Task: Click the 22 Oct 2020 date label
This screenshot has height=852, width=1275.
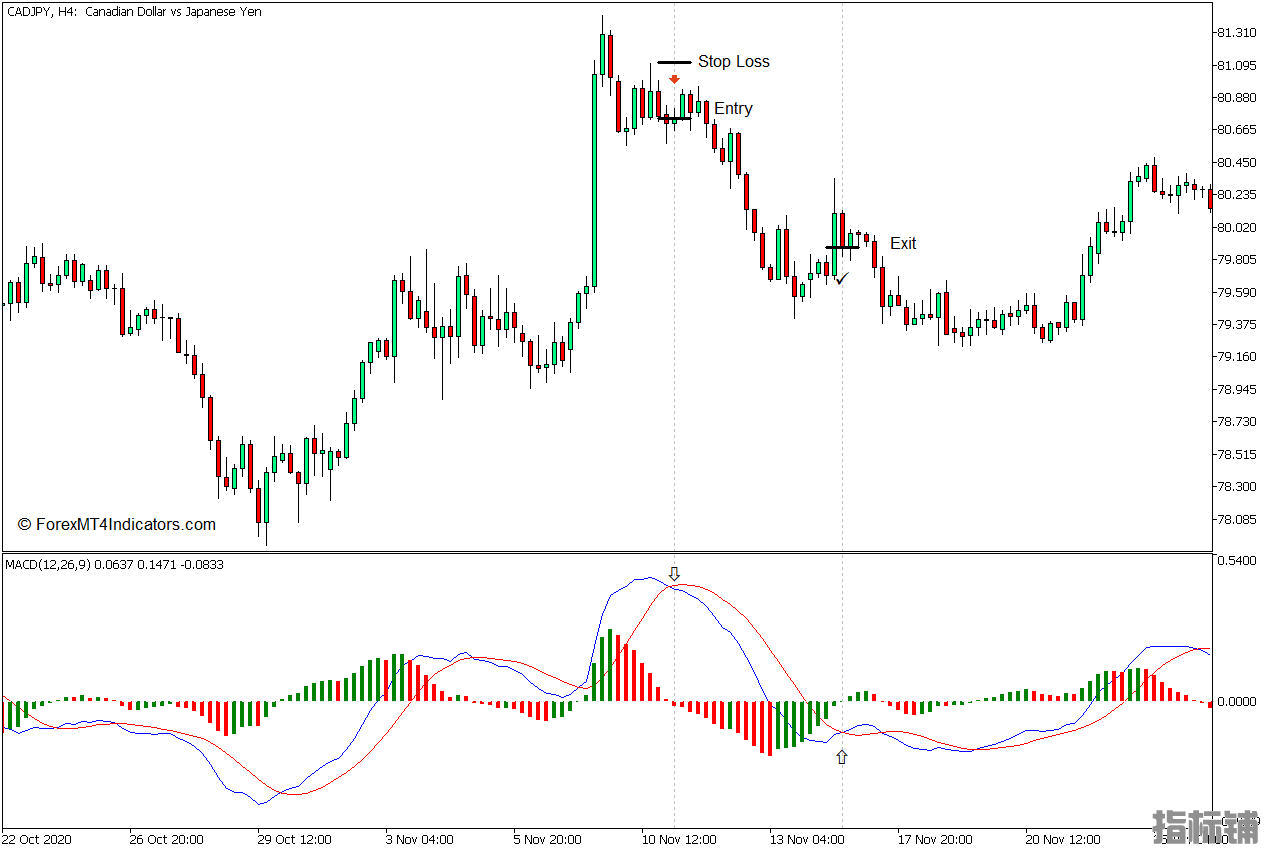Action: (x=37, y=840)
